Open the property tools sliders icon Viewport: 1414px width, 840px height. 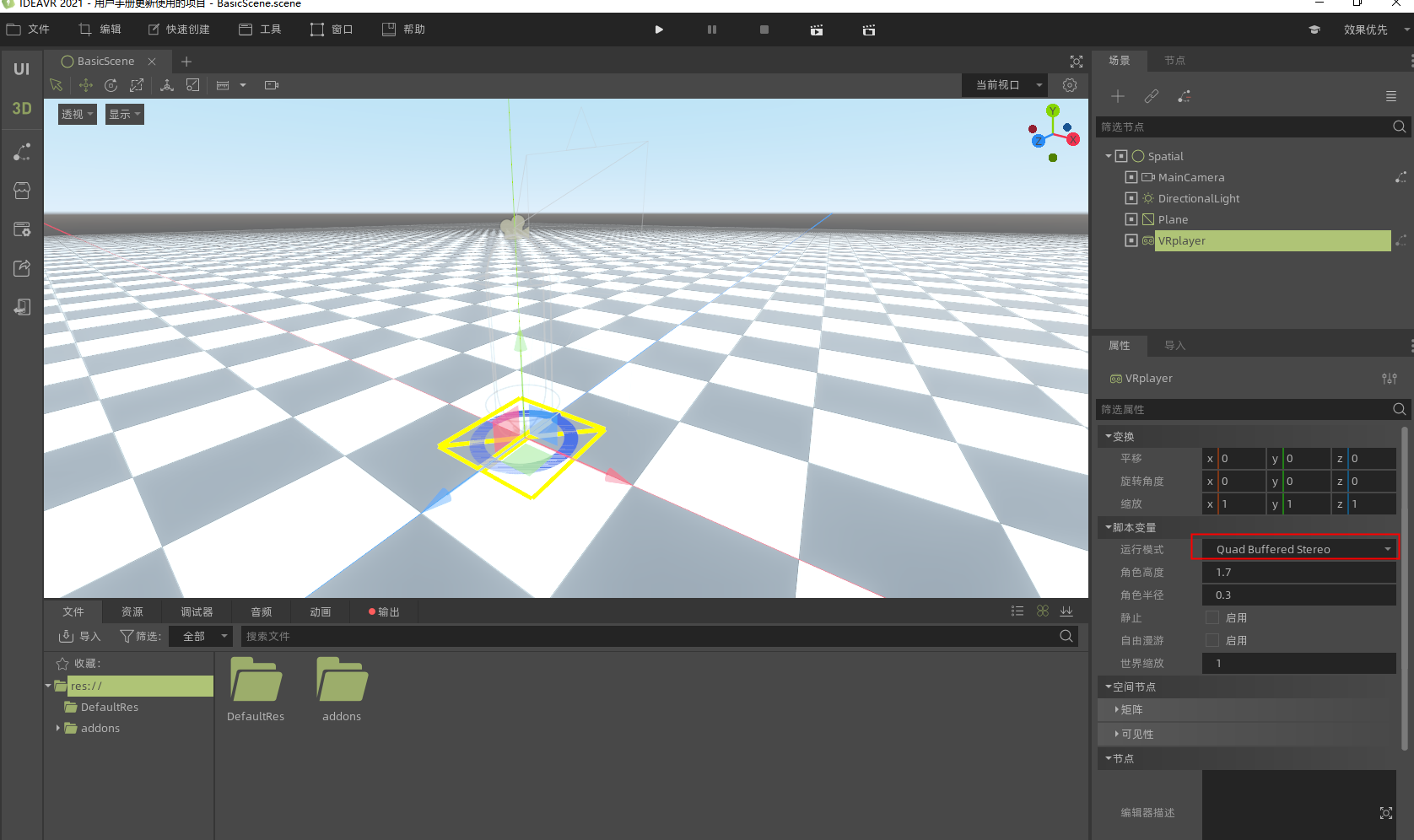tap(1390, 379)
